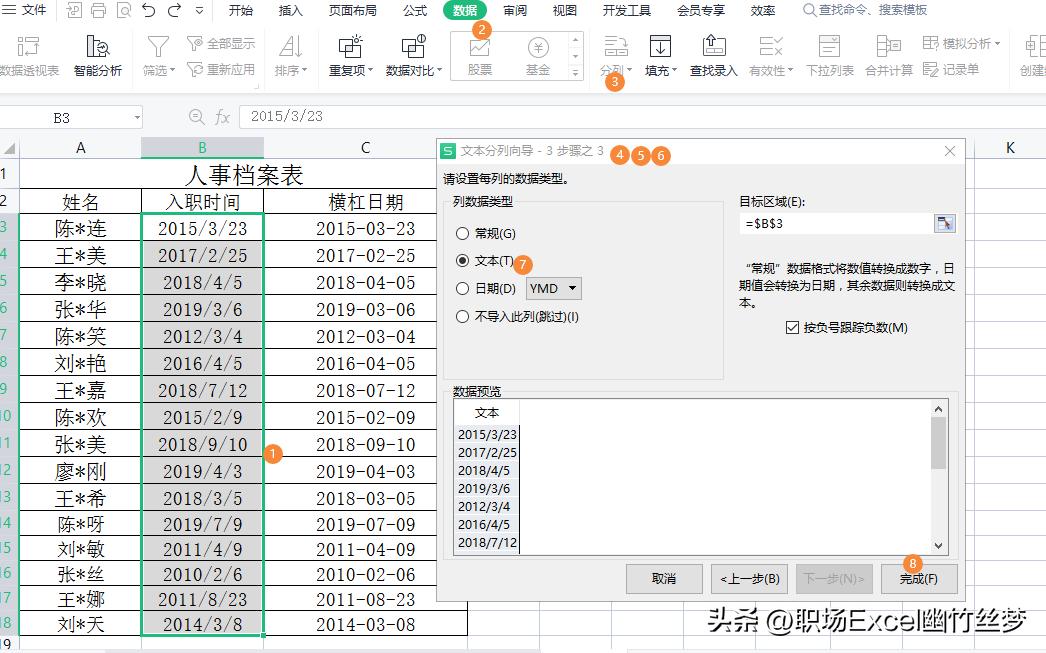Launch 智能分析 smart analysis
Screen dimensions: 1046x653
coord(97,55)
